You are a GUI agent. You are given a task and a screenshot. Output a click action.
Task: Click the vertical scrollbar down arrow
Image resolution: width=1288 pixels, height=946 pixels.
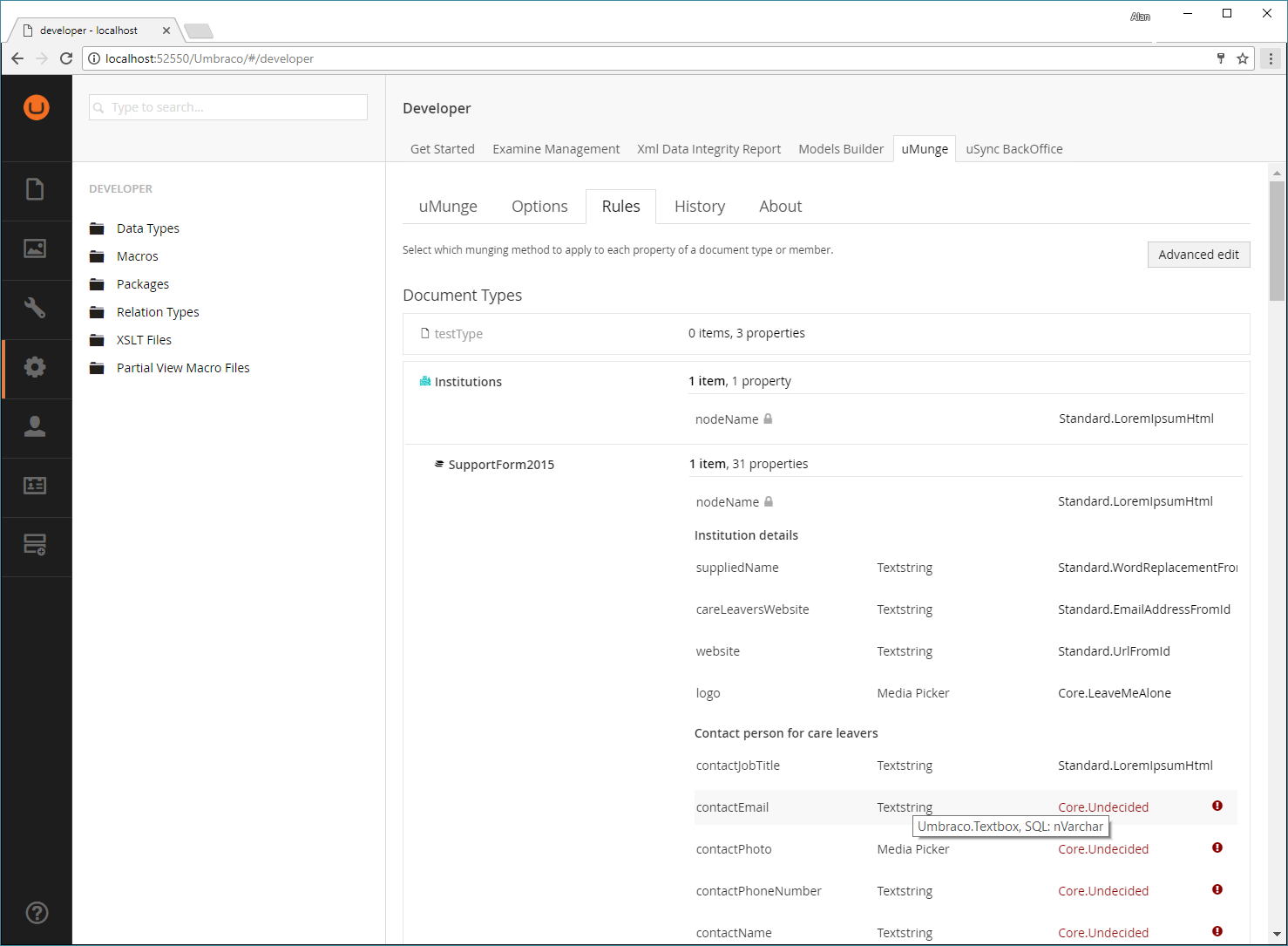tap(1277, 934)
